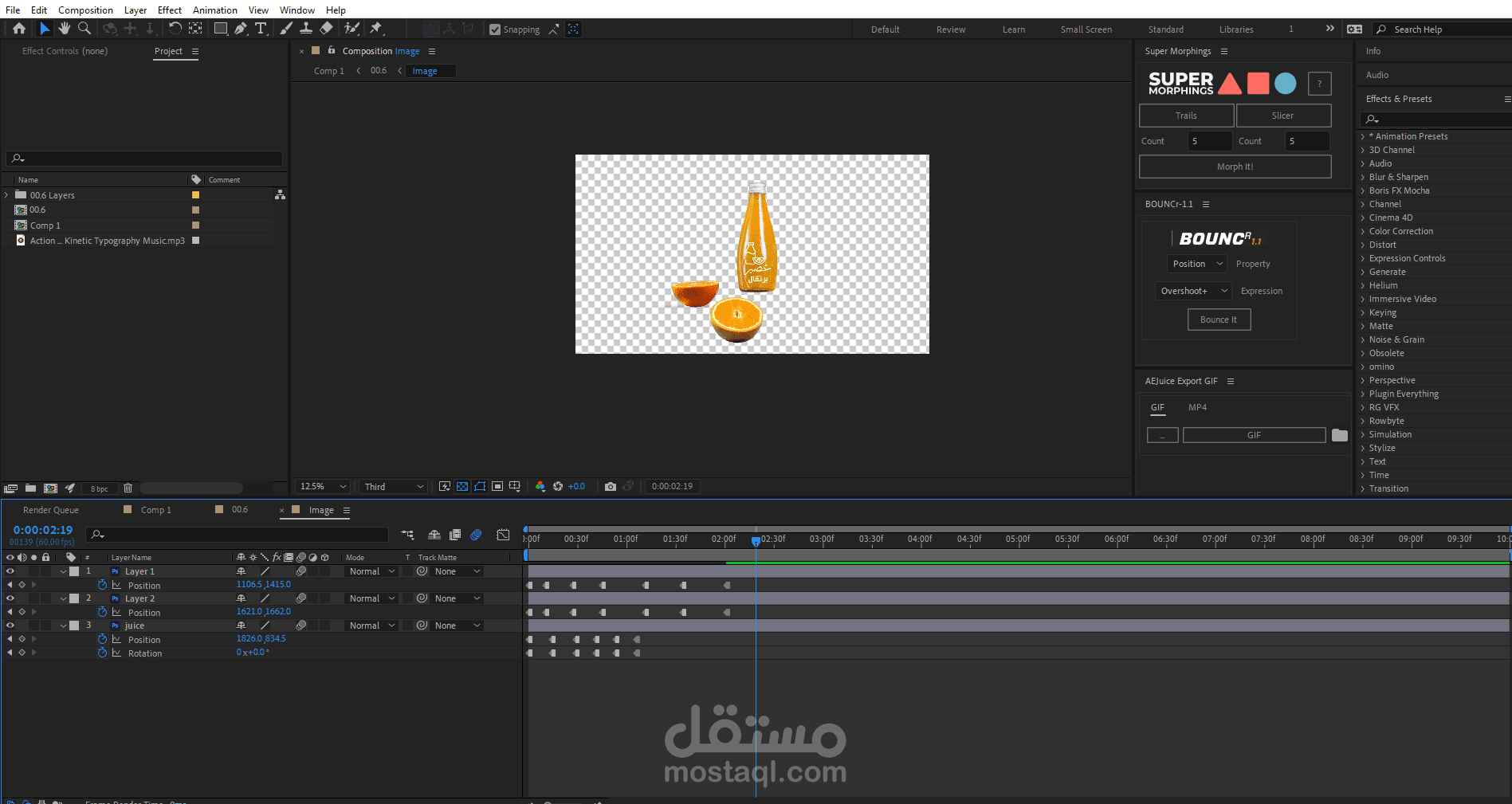Select the Brush tool
The height and width of the screenshot is (804, 1512).
pyautogui.click(x=286, y=29)
